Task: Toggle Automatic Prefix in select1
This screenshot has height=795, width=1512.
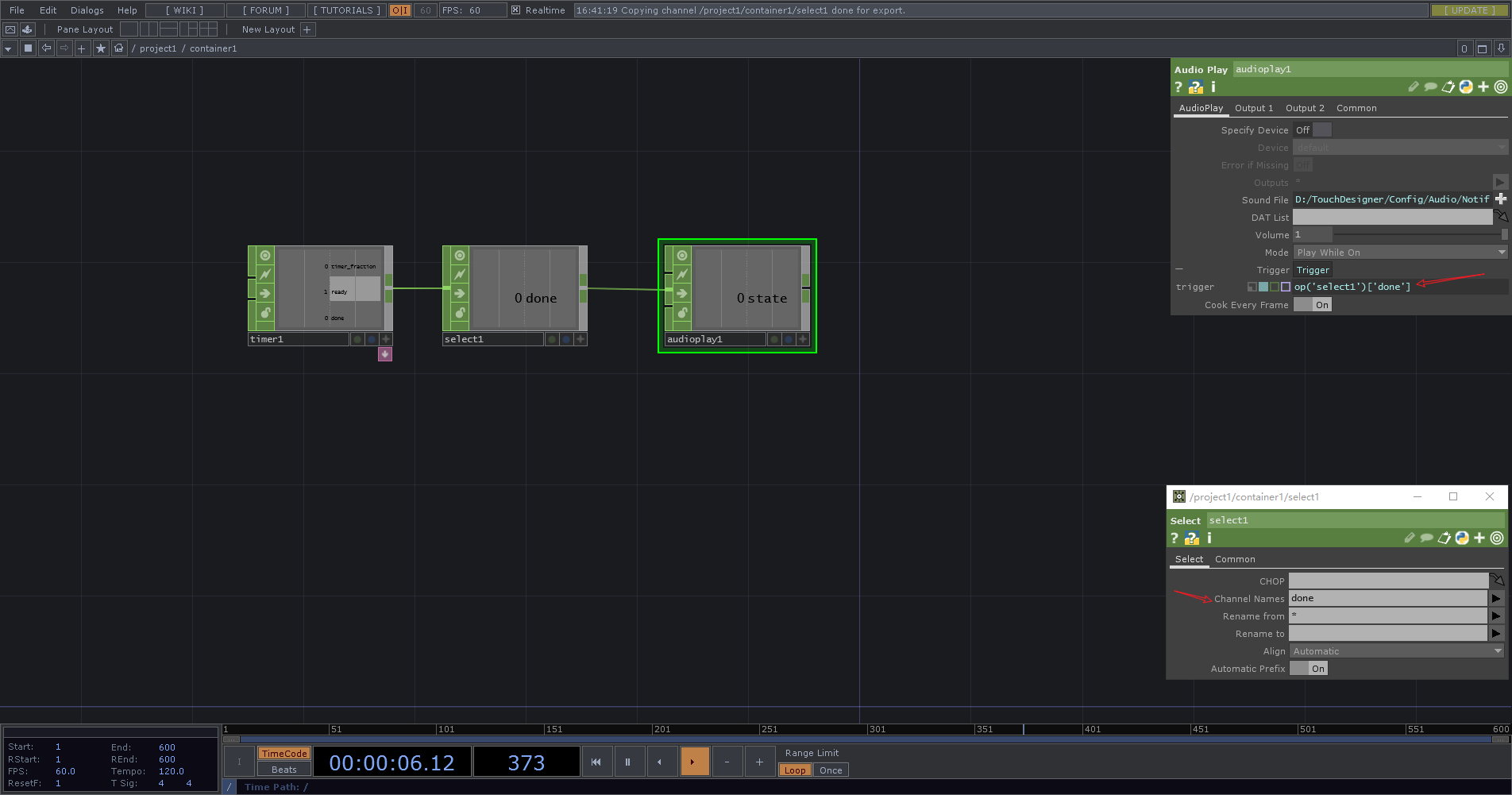Action: pyautogui.click(x=1309, y=668)
